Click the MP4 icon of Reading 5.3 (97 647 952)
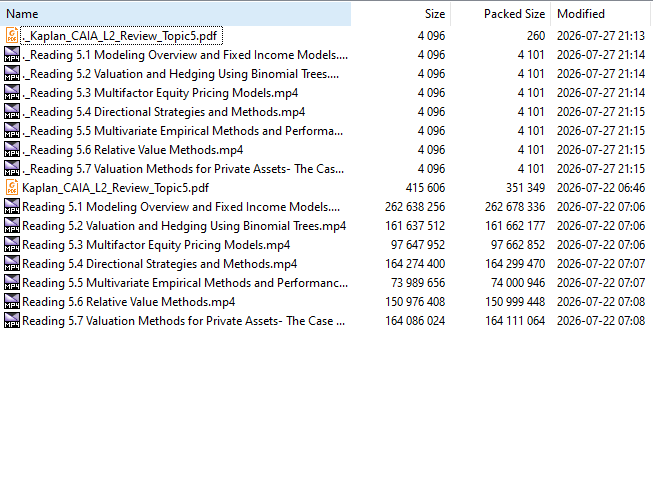 click(12, 244)
